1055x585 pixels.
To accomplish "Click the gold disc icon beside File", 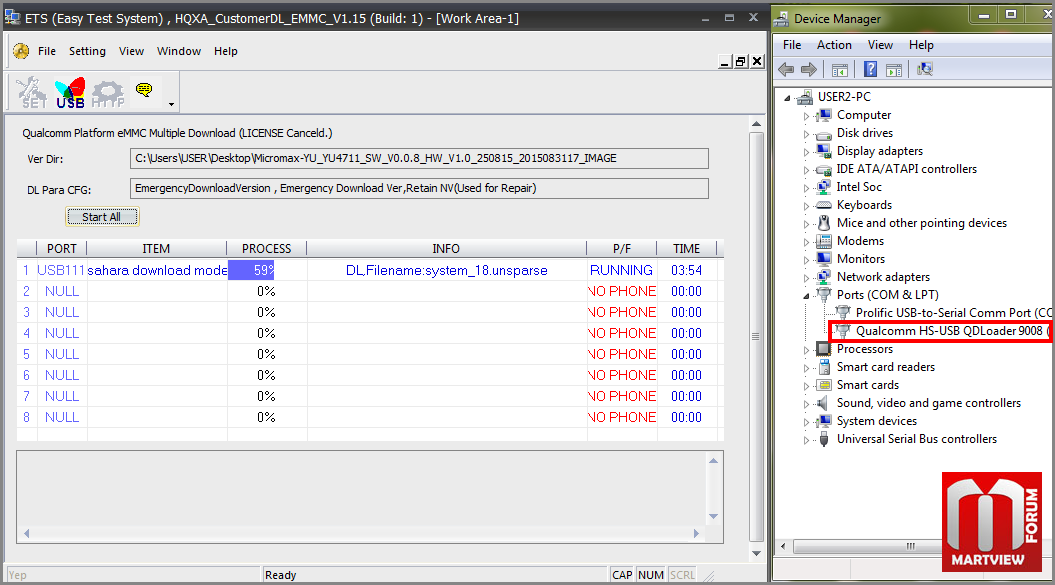I will pos(22,51).
